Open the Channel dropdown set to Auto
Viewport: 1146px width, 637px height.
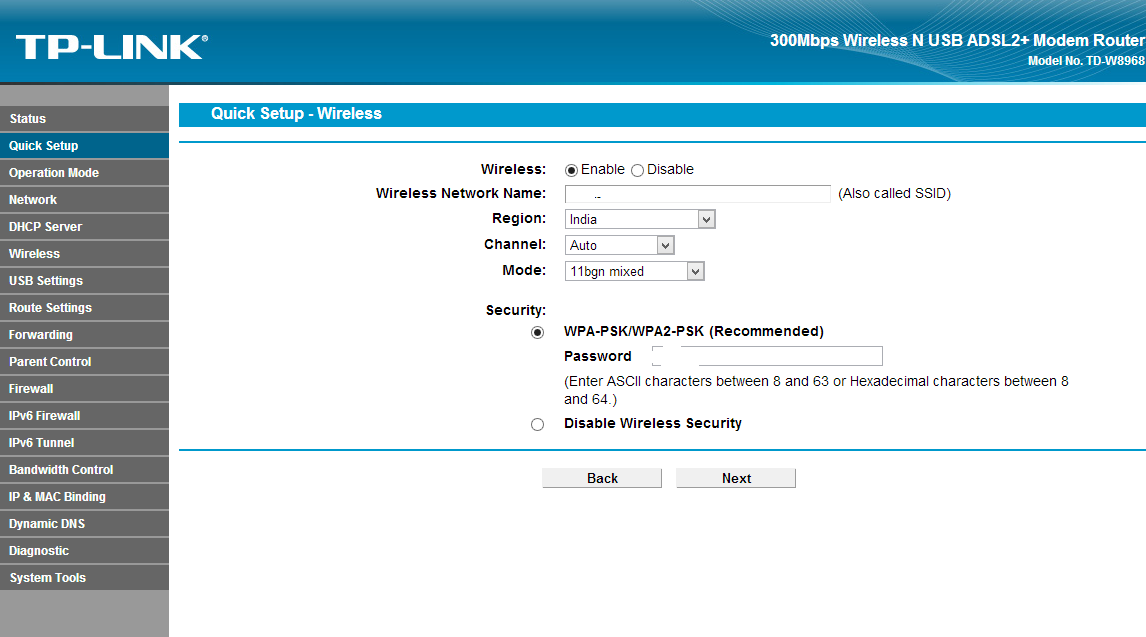[619, 245]
